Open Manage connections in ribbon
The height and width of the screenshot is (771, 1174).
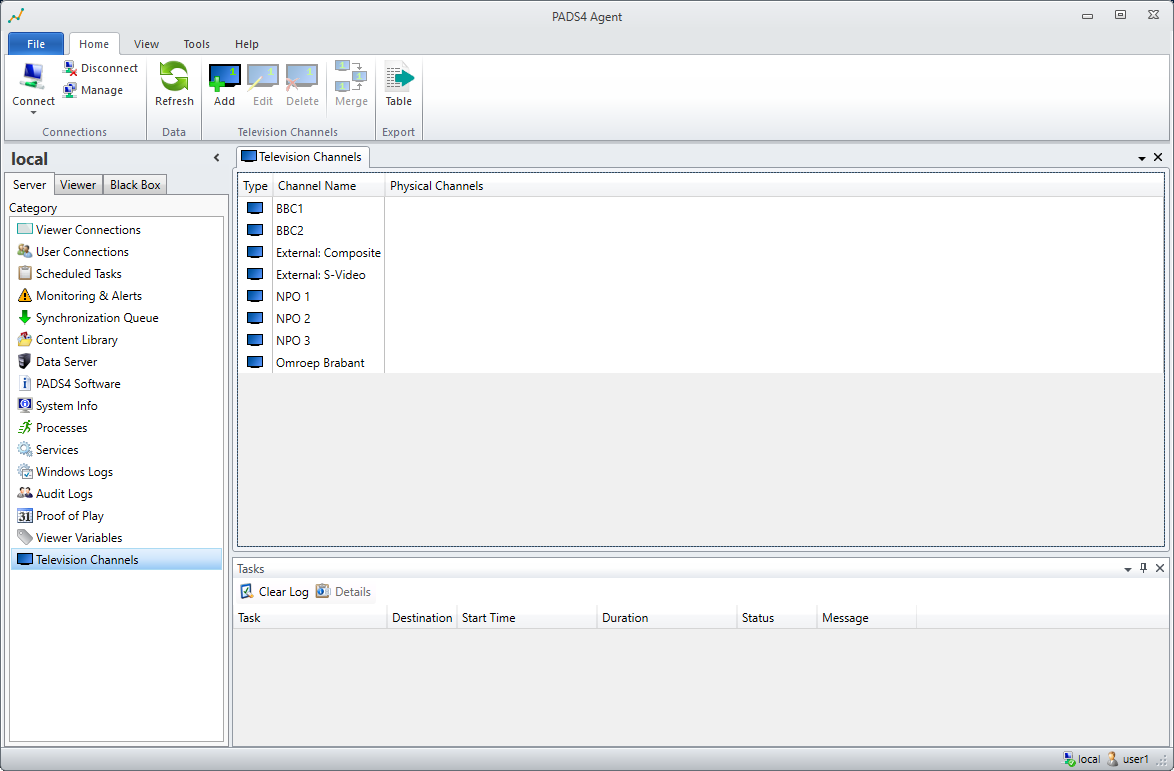(x=70, y=90)
